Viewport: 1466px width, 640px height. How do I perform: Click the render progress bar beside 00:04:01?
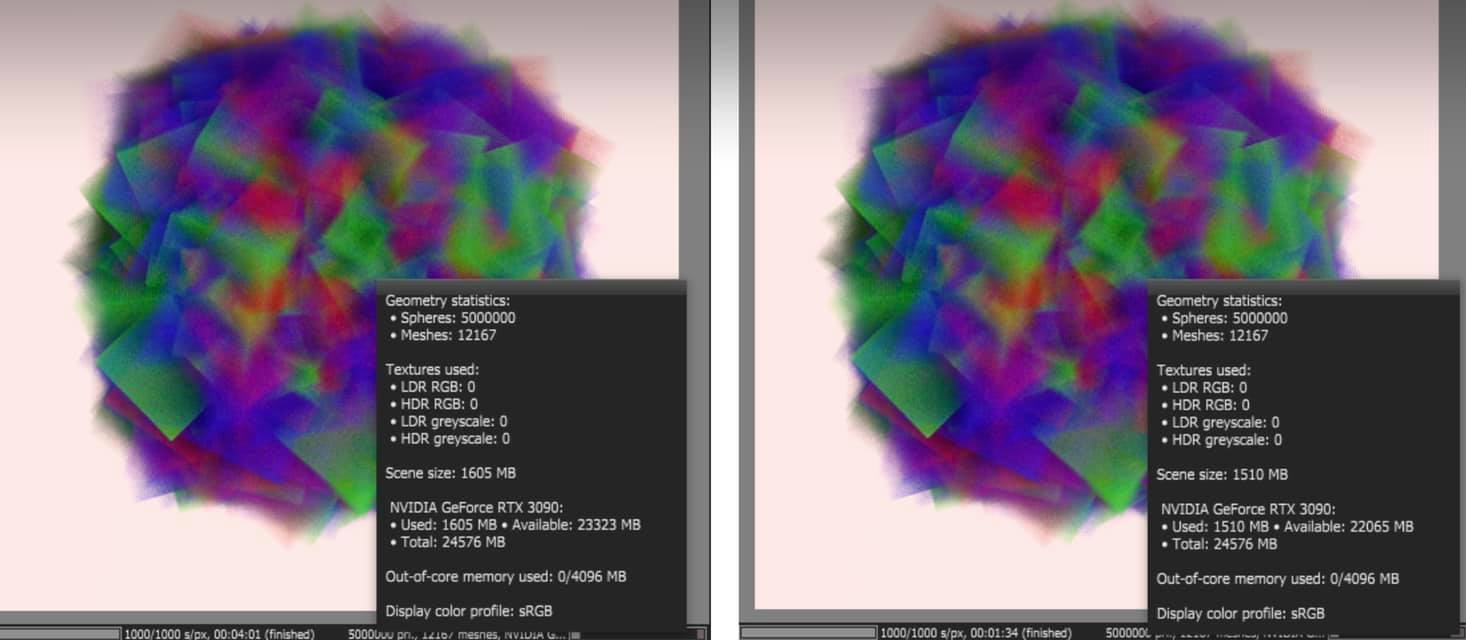(x=60, y=633)
